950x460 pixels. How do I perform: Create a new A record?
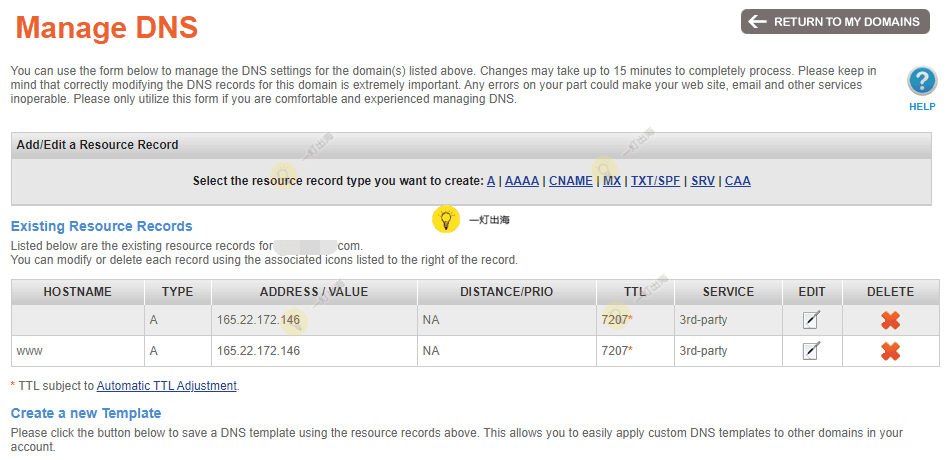click(491, 181)
